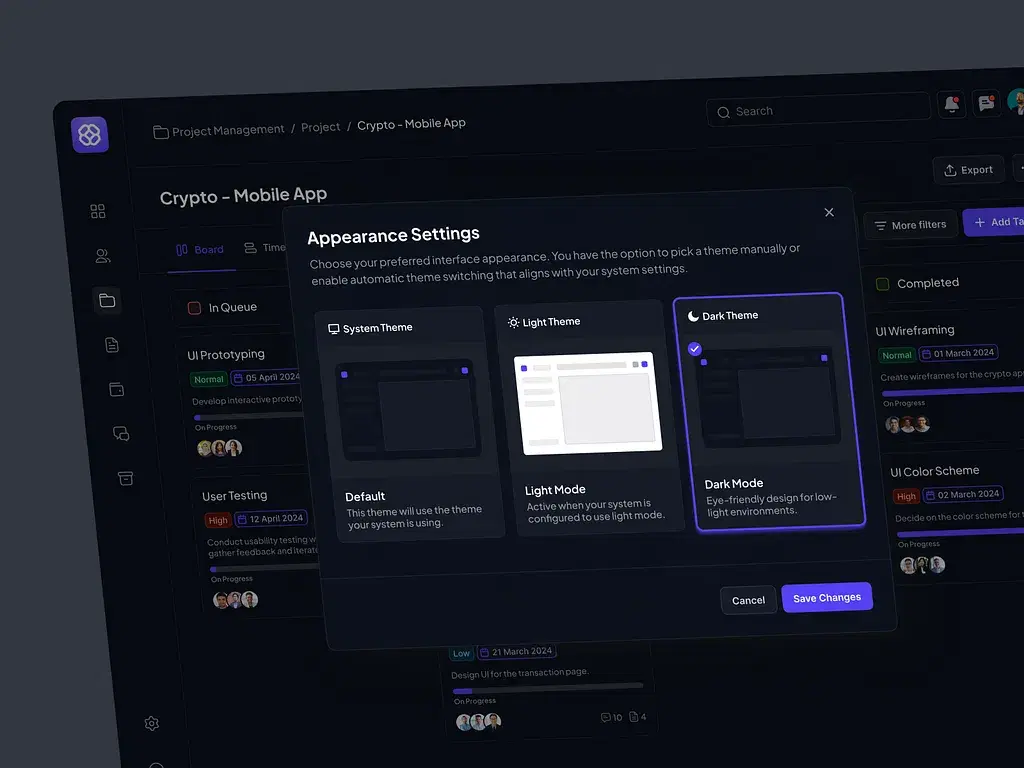Open the users icon in the sidebar
This screenshot has width=1024, height=768.
tap(103, 256)
